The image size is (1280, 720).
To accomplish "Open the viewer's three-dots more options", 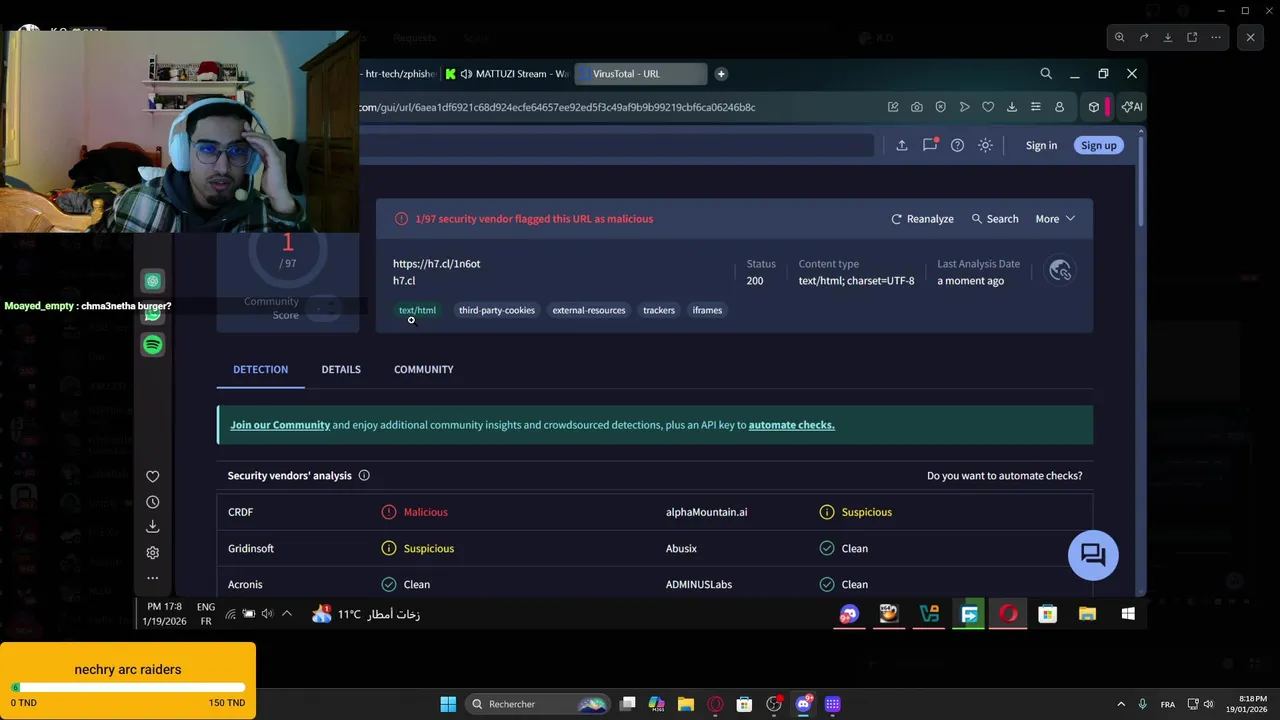I will pyautogui.click(x=1216, y=37).
